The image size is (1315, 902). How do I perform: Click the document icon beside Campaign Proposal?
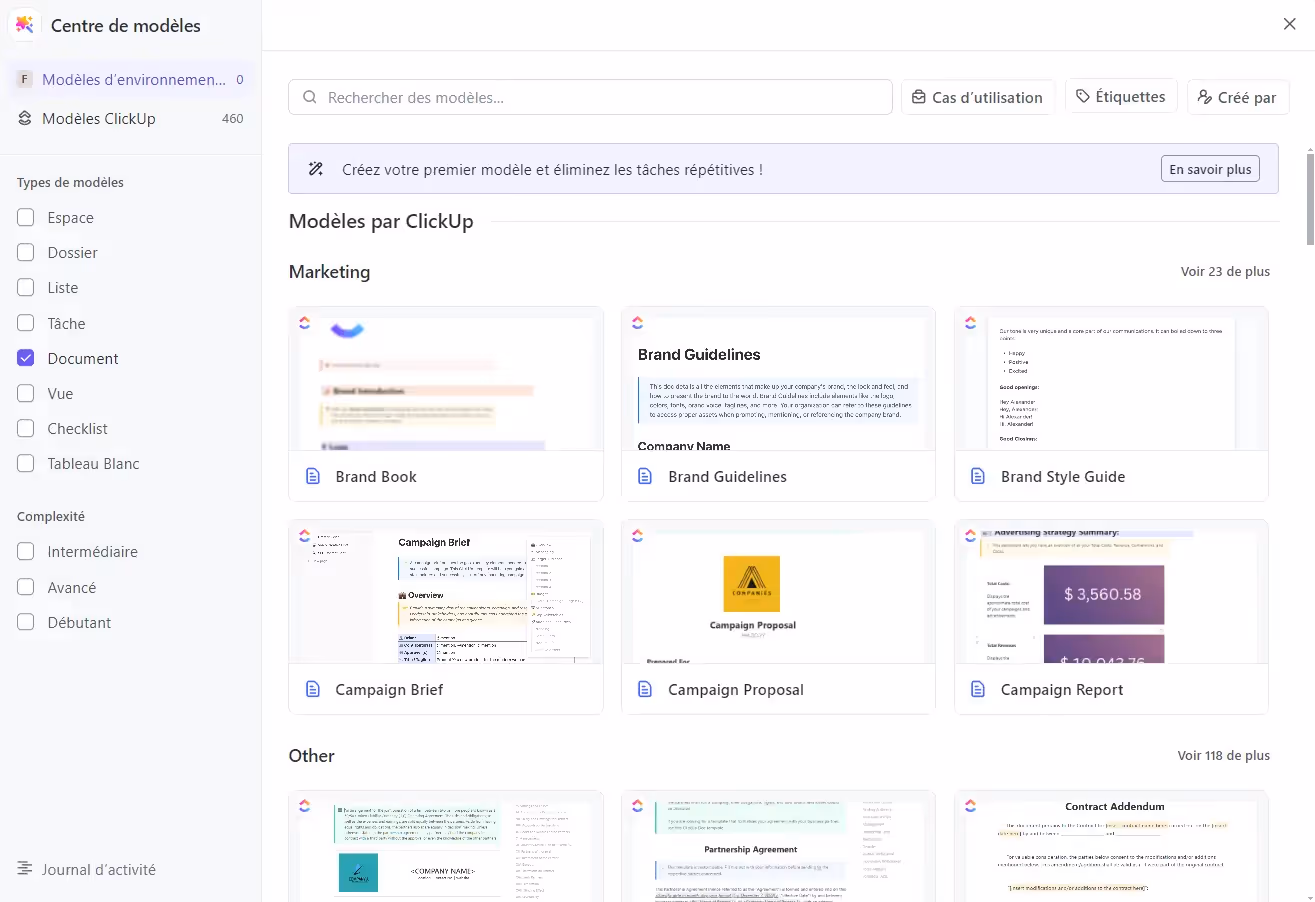point(645,690)
